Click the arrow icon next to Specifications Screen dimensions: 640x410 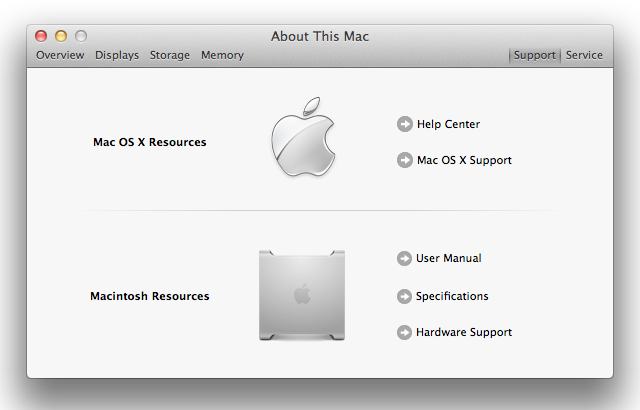point(404,296)
